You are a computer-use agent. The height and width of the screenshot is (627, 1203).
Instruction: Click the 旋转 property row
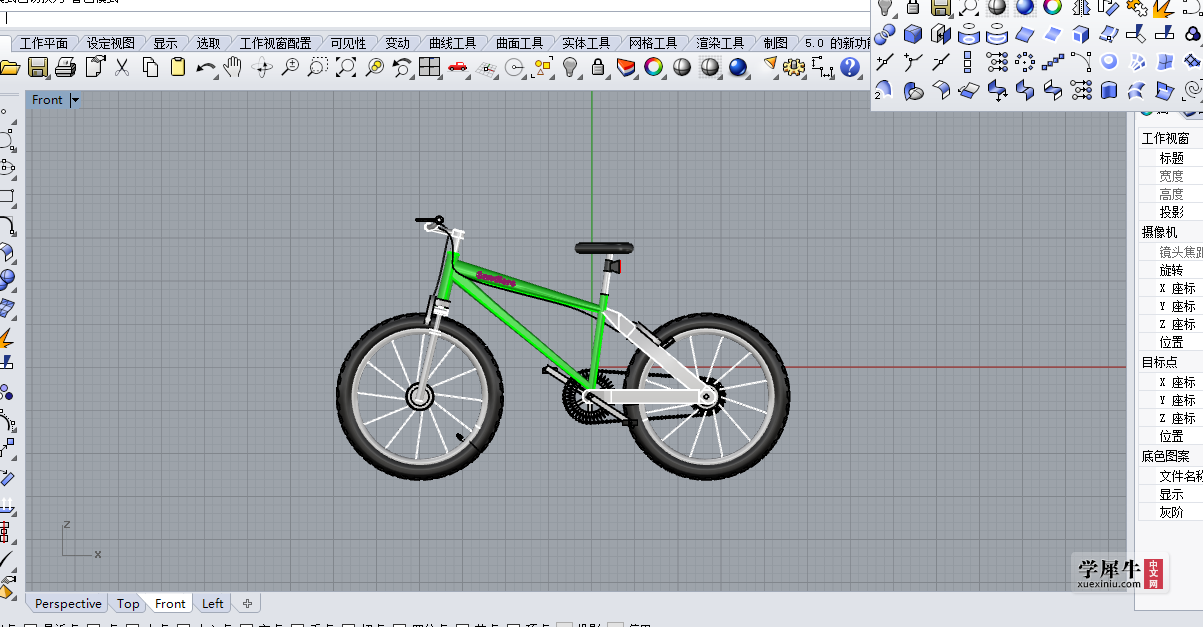tap(1171, 270)
